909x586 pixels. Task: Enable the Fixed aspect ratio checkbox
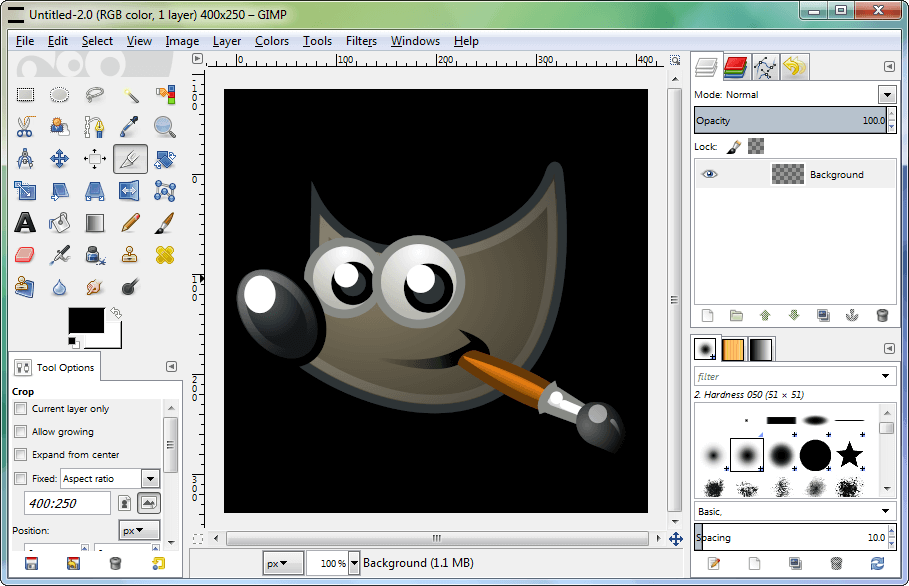20,479
